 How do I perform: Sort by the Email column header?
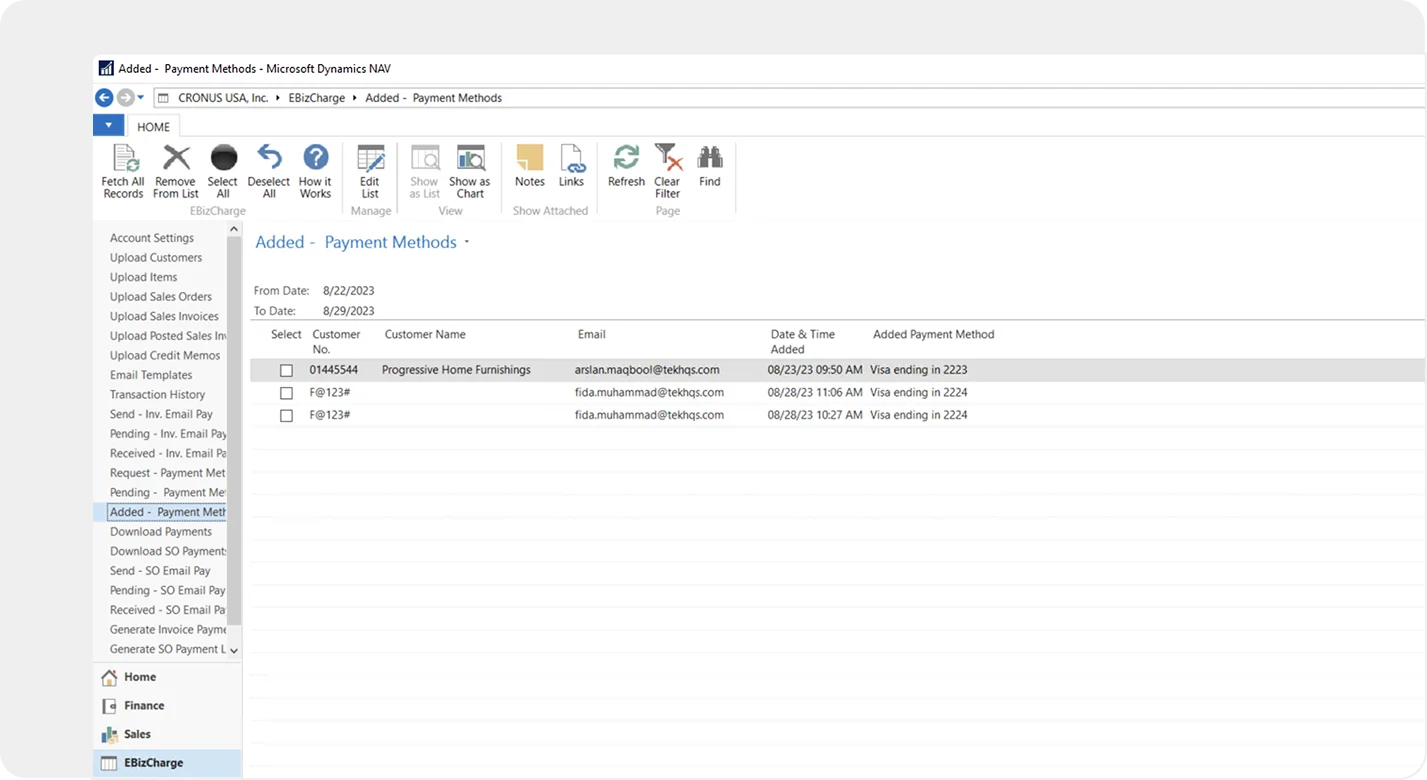[592, 335]
